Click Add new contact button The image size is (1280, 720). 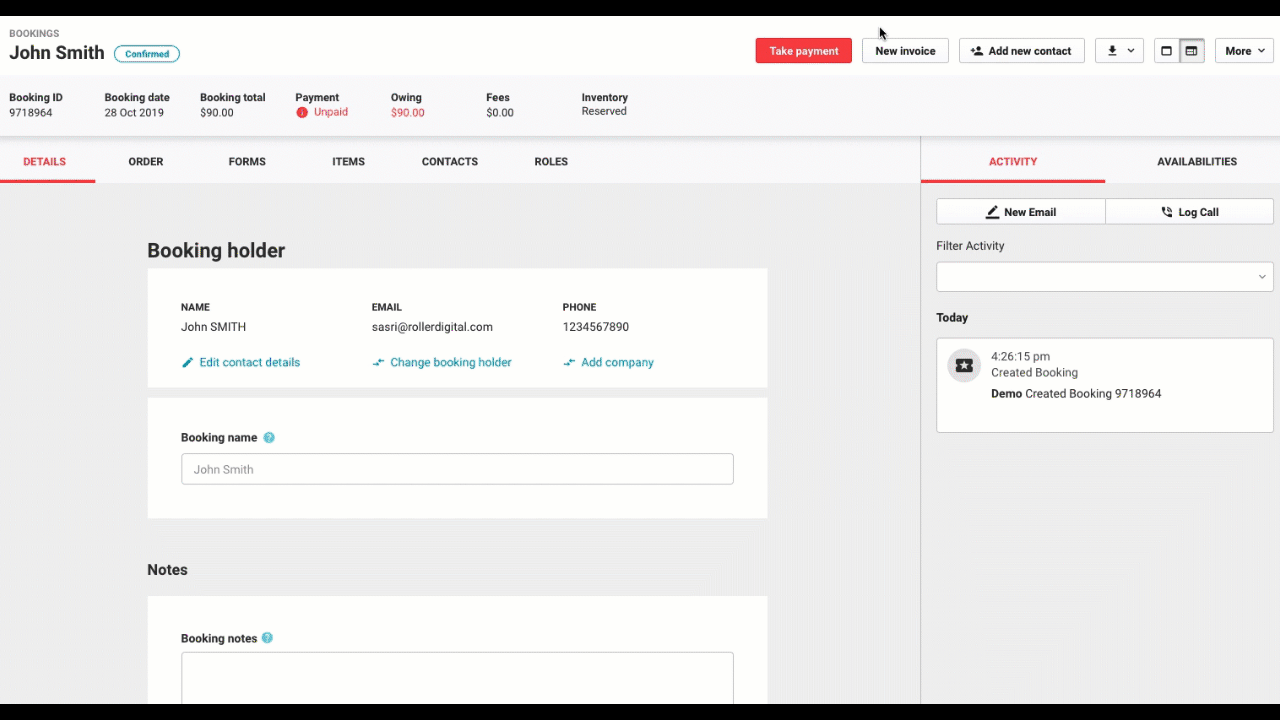tap(1021, 51)
